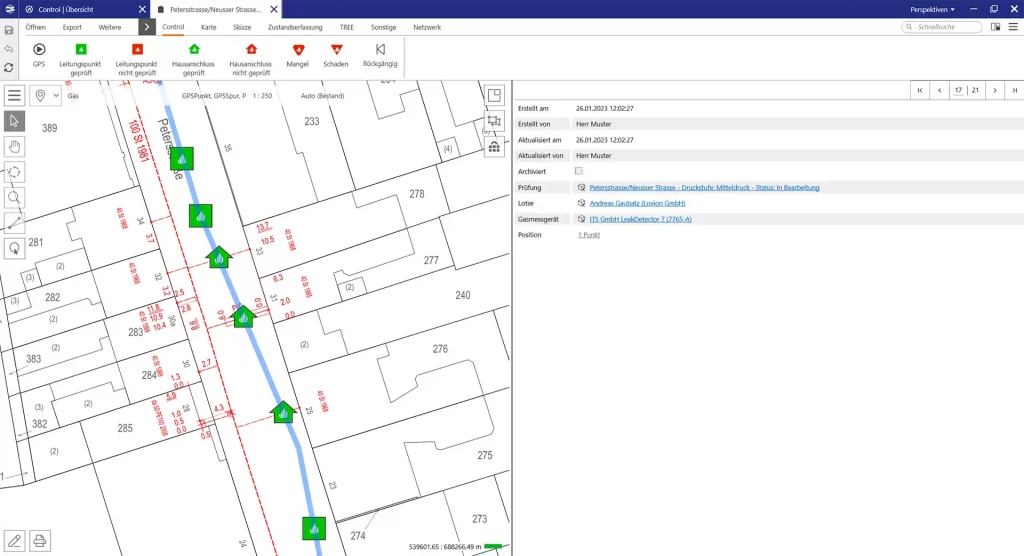Select Hausanschluss nicht geprüft tool

tap(251, 54)
